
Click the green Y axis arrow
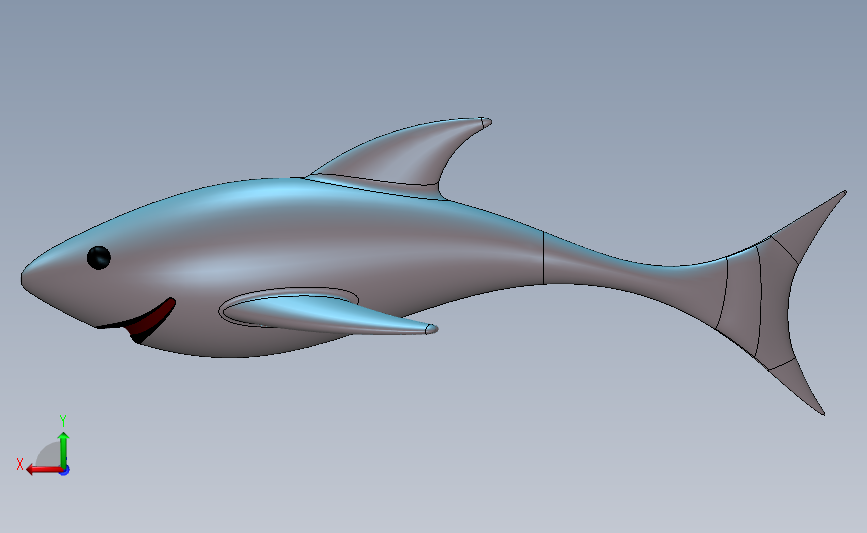(x=64, y=450)
